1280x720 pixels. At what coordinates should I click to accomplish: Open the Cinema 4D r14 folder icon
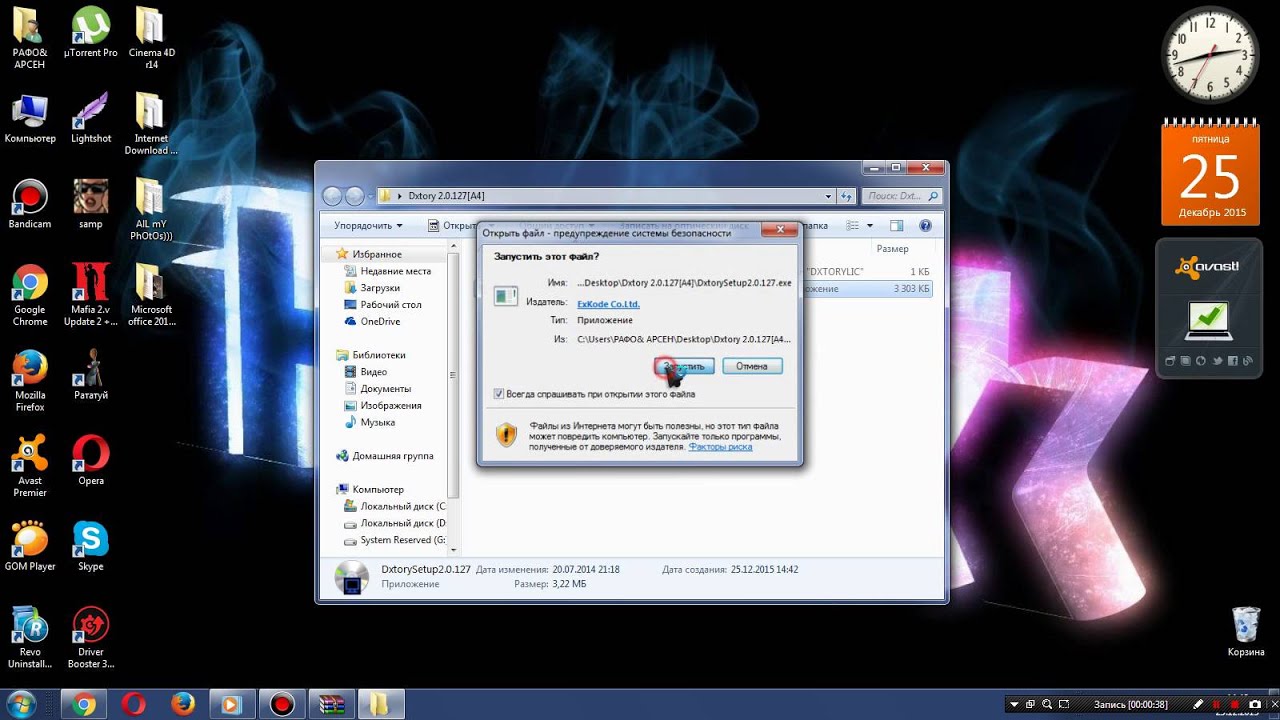coord(151,38)
